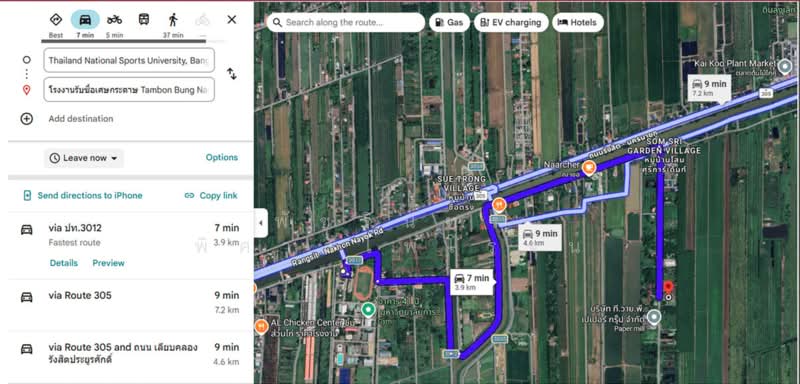This screenshot has height=384, width=800.
Task: Click the 7 min 3.9 km route label
Action: coord(472,282)
